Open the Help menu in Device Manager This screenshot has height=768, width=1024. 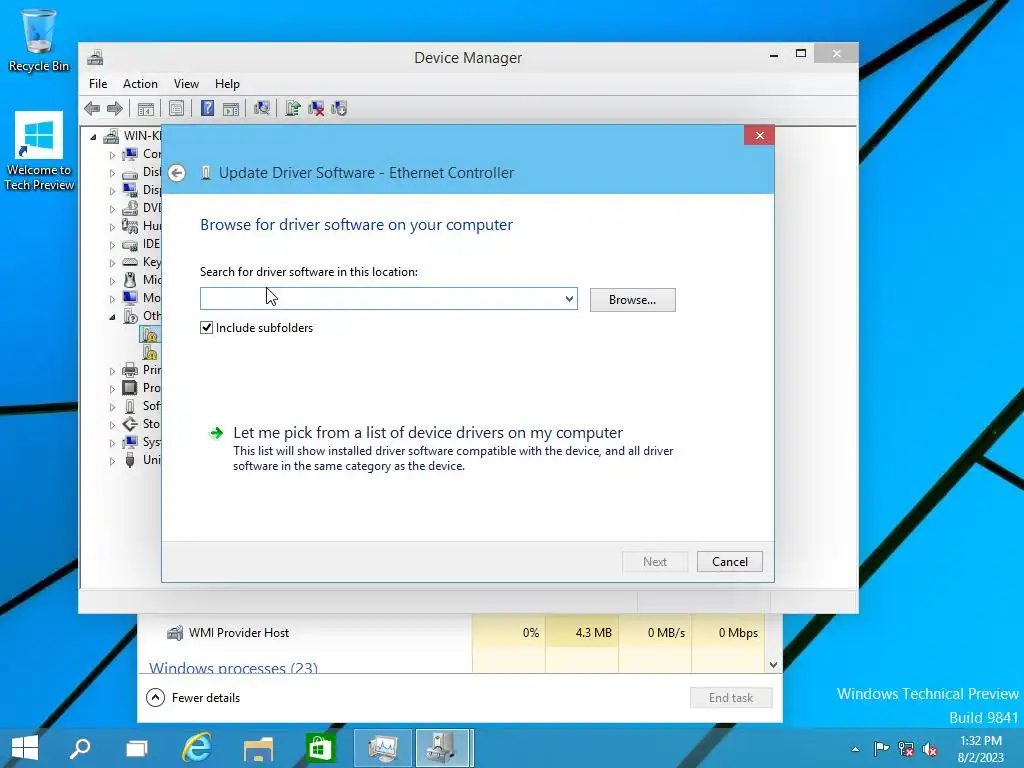pyautogui.click(x=227, y=84)
